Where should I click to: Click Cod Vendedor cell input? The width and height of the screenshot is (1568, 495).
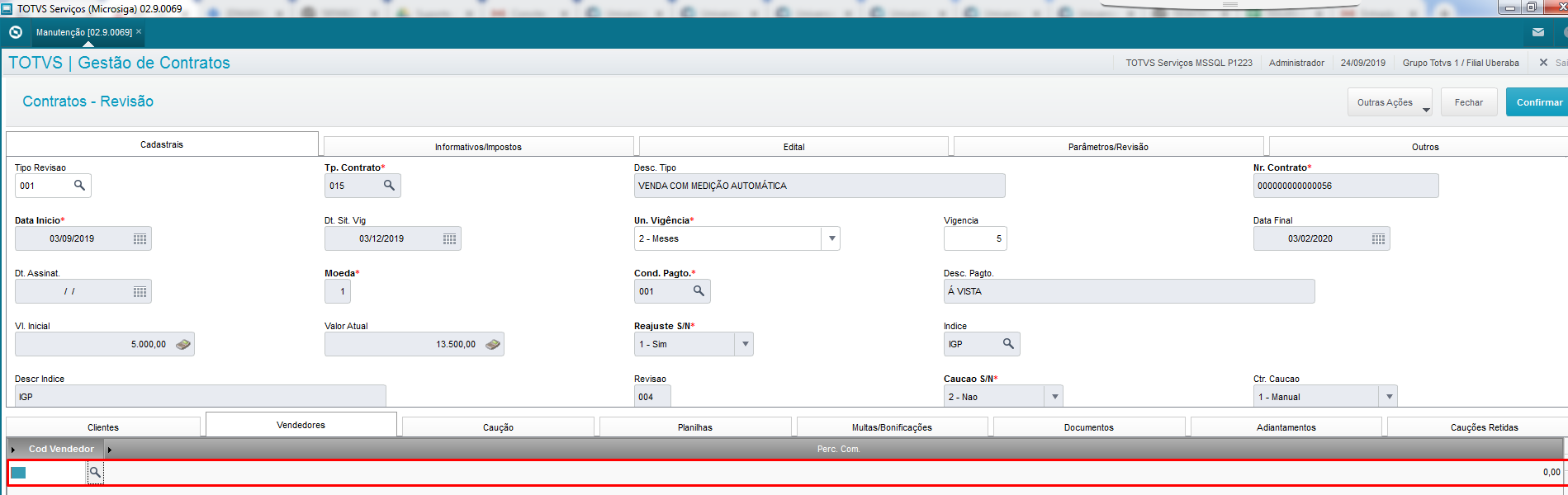[x=47, y=473]
